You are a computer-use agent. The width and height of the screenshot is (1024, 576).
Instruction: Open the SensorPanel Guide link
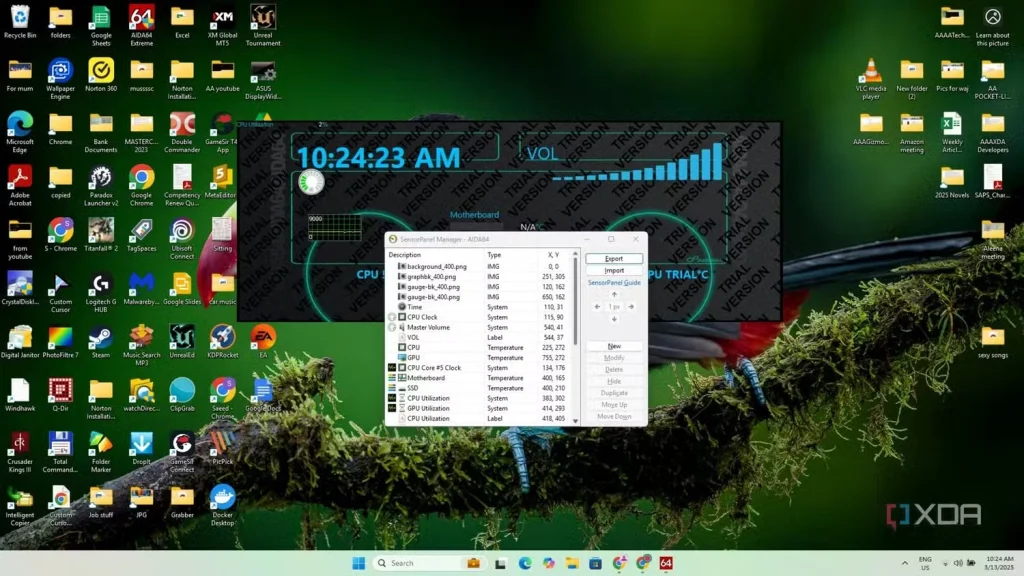(613, 283)
